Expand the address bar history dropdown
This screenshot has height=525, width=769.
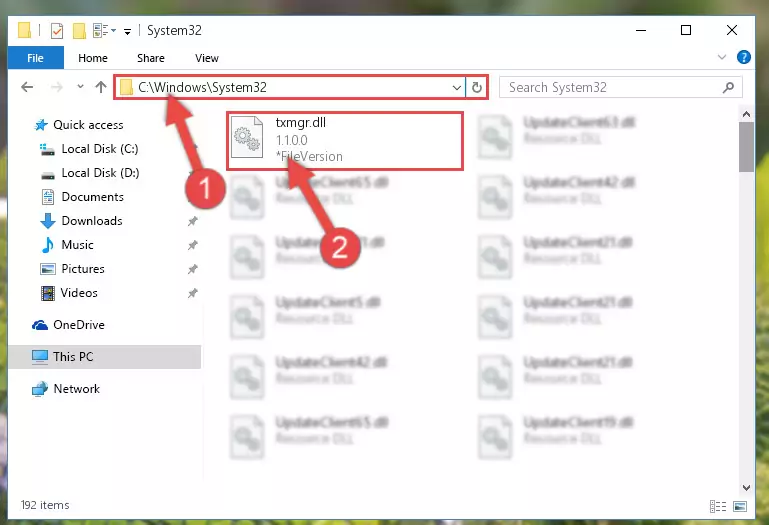(x=457, y=88)
